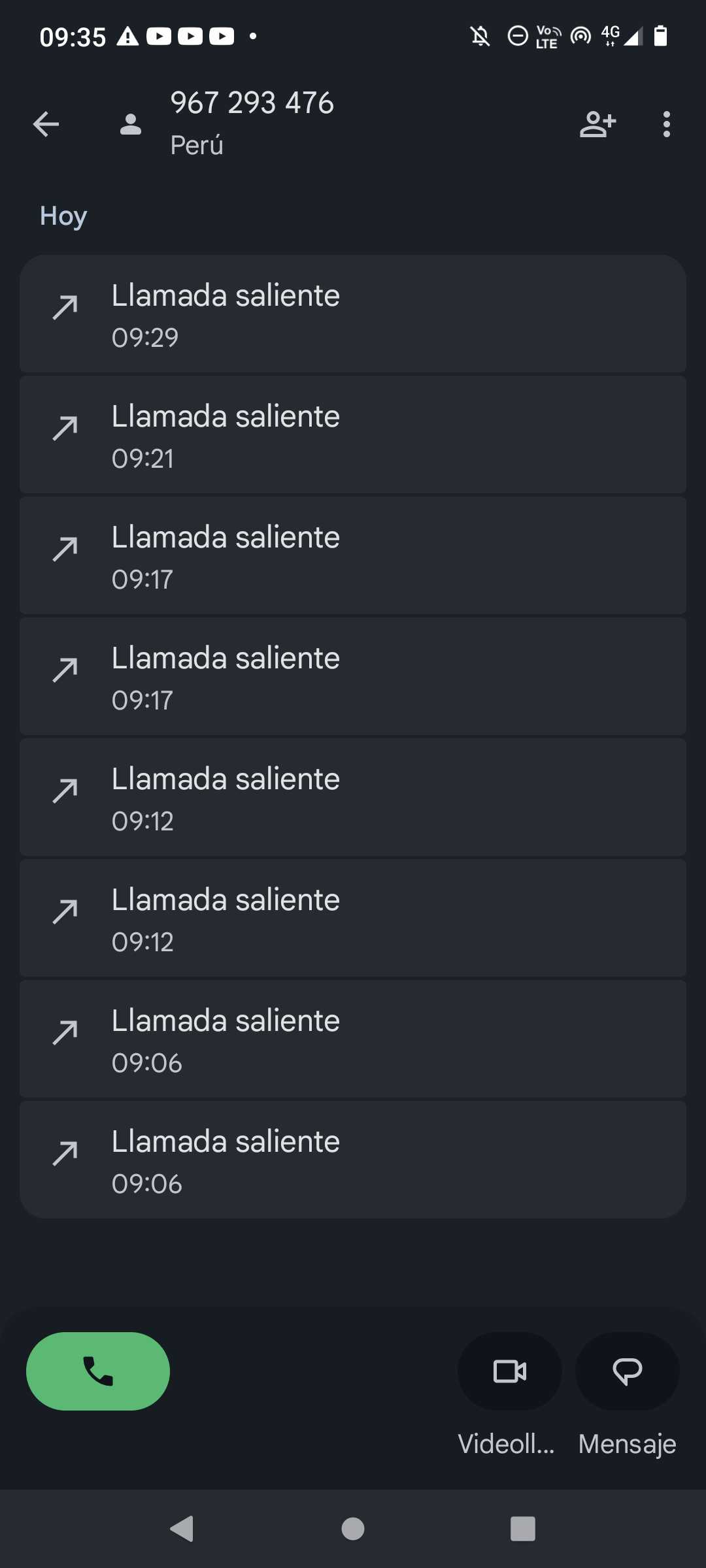Image resolution: width=706 pixels, height=1568 pixels.
Task: Tap the outgoing arrow icon for 09:21 call
Action: (x=65, y=428)
